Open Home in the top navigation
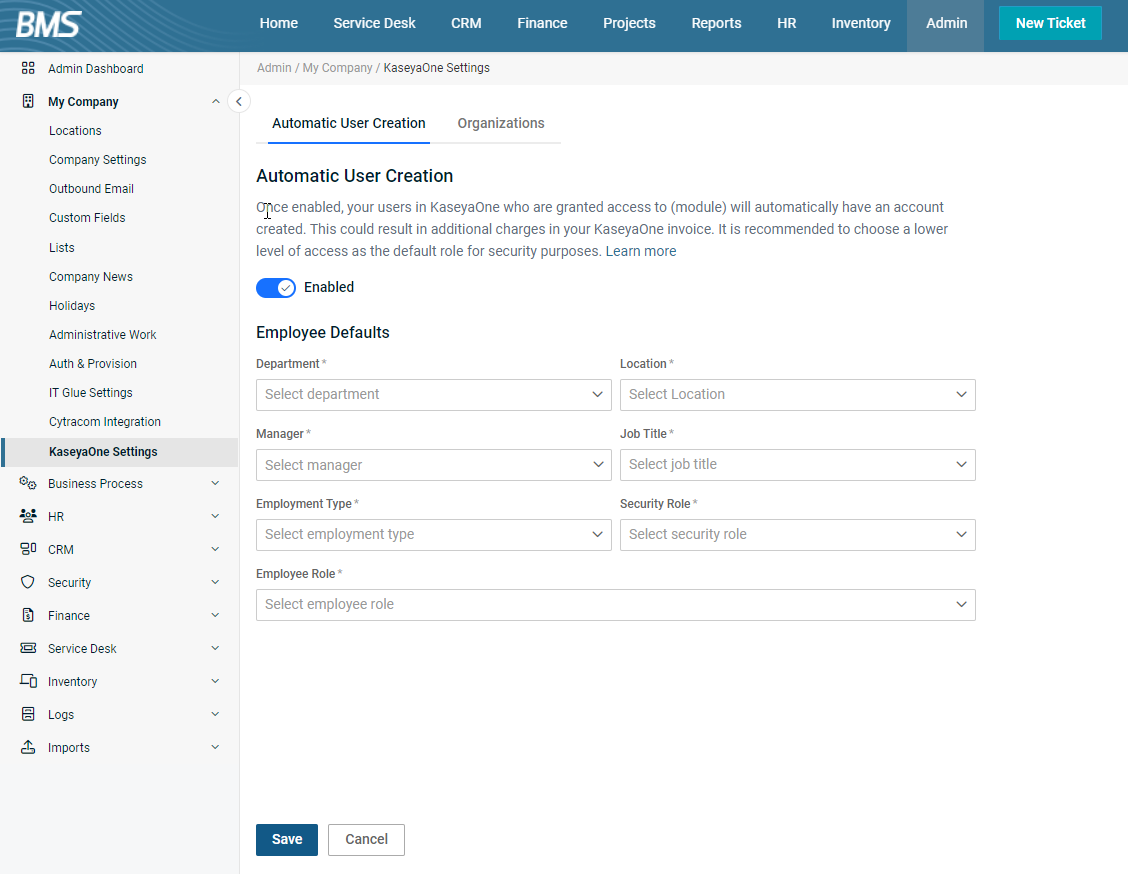This screenshot has width=1128, height=874. point(279,23)
